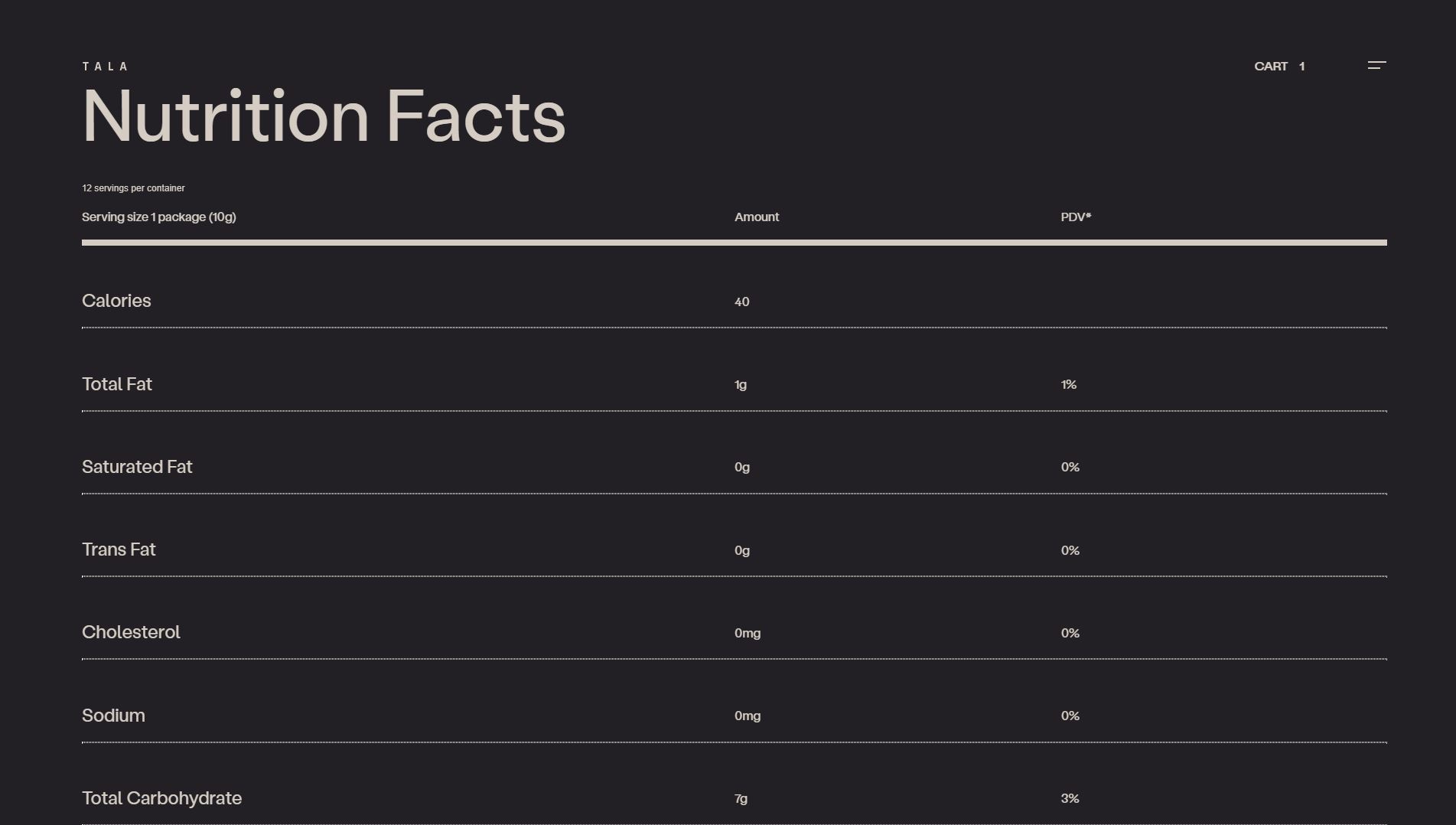Screen dimensions: 1456x825
Task: Open the CART link
Action: [1270, 67]
